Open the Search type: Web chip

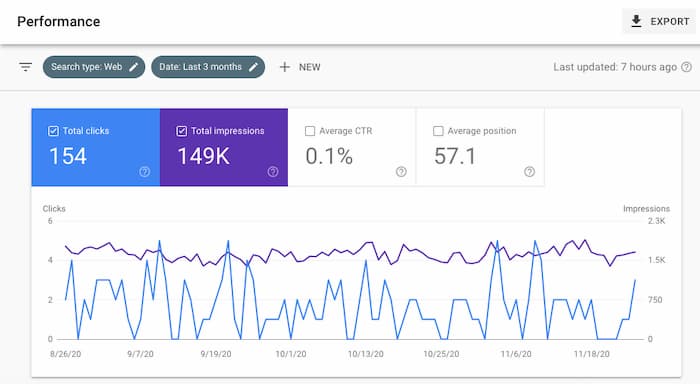tap(94, 67)
